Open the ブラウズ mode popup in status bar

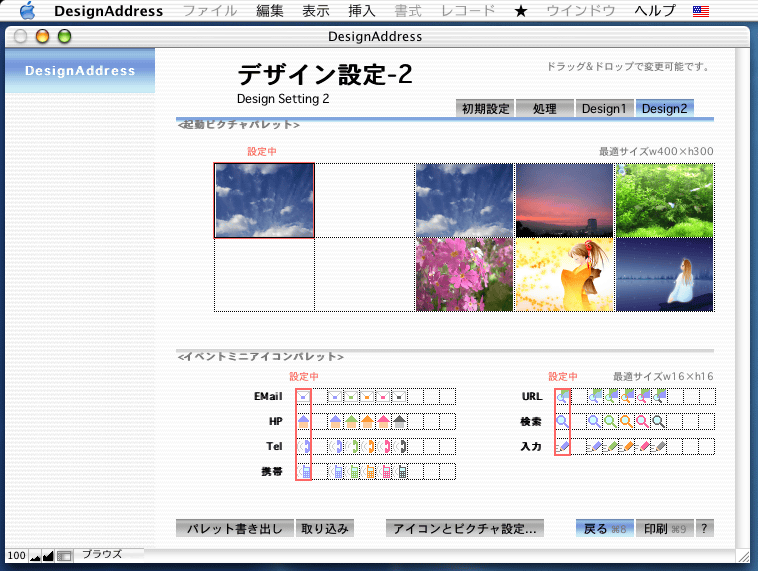(x=109, y=555)
